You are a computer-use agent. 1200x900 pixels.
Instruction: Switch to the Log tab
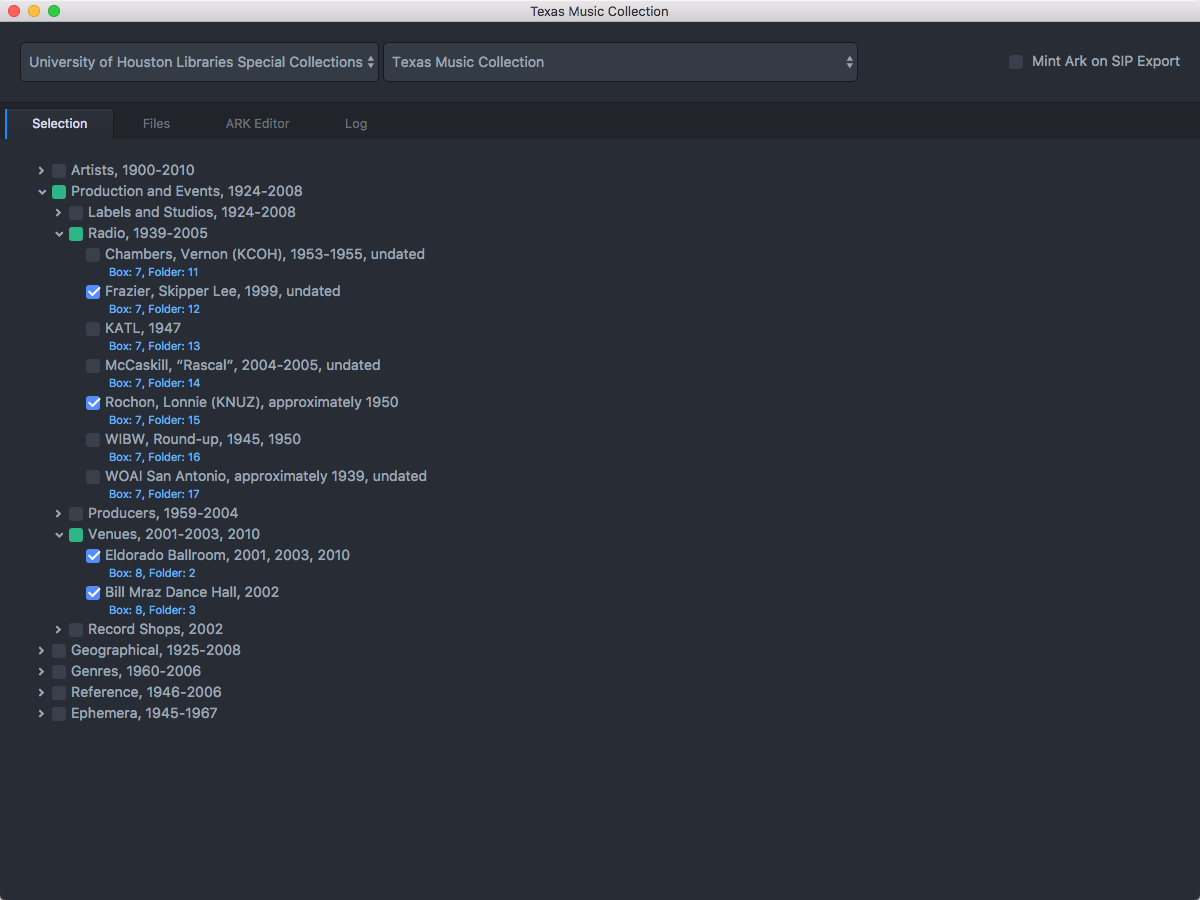pyautogui.click(x=356, y=124)
